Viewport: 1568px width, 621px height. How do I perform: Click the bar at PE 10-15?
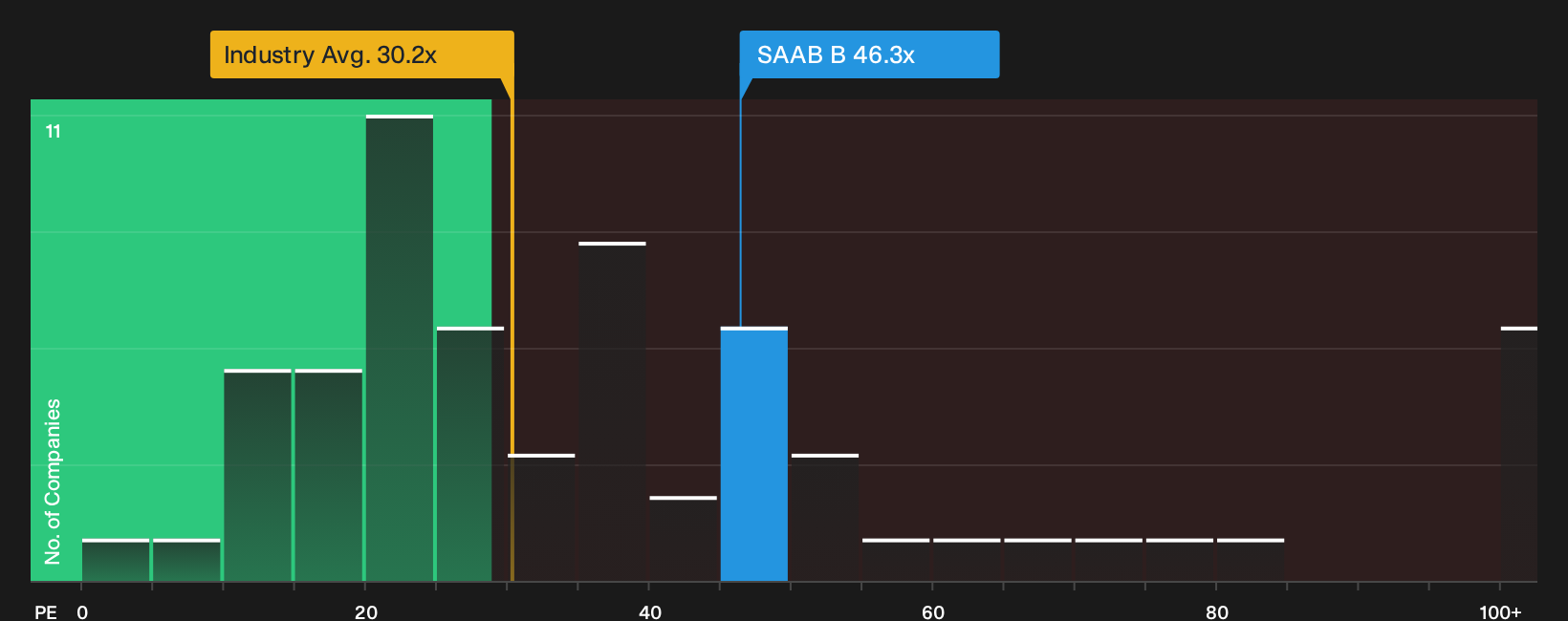258,475
